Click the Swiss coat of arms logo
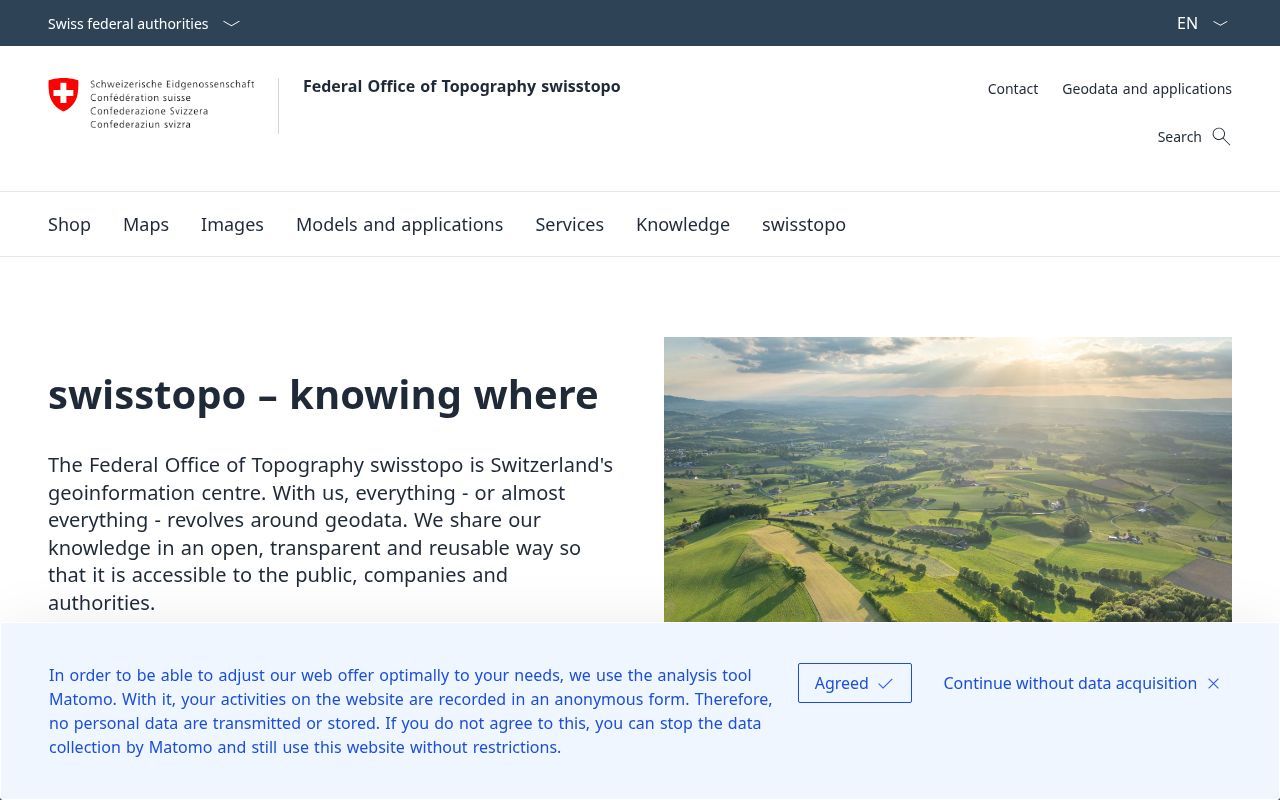The width and height of the screenshot is (1280, 800). tap(63, 95)
